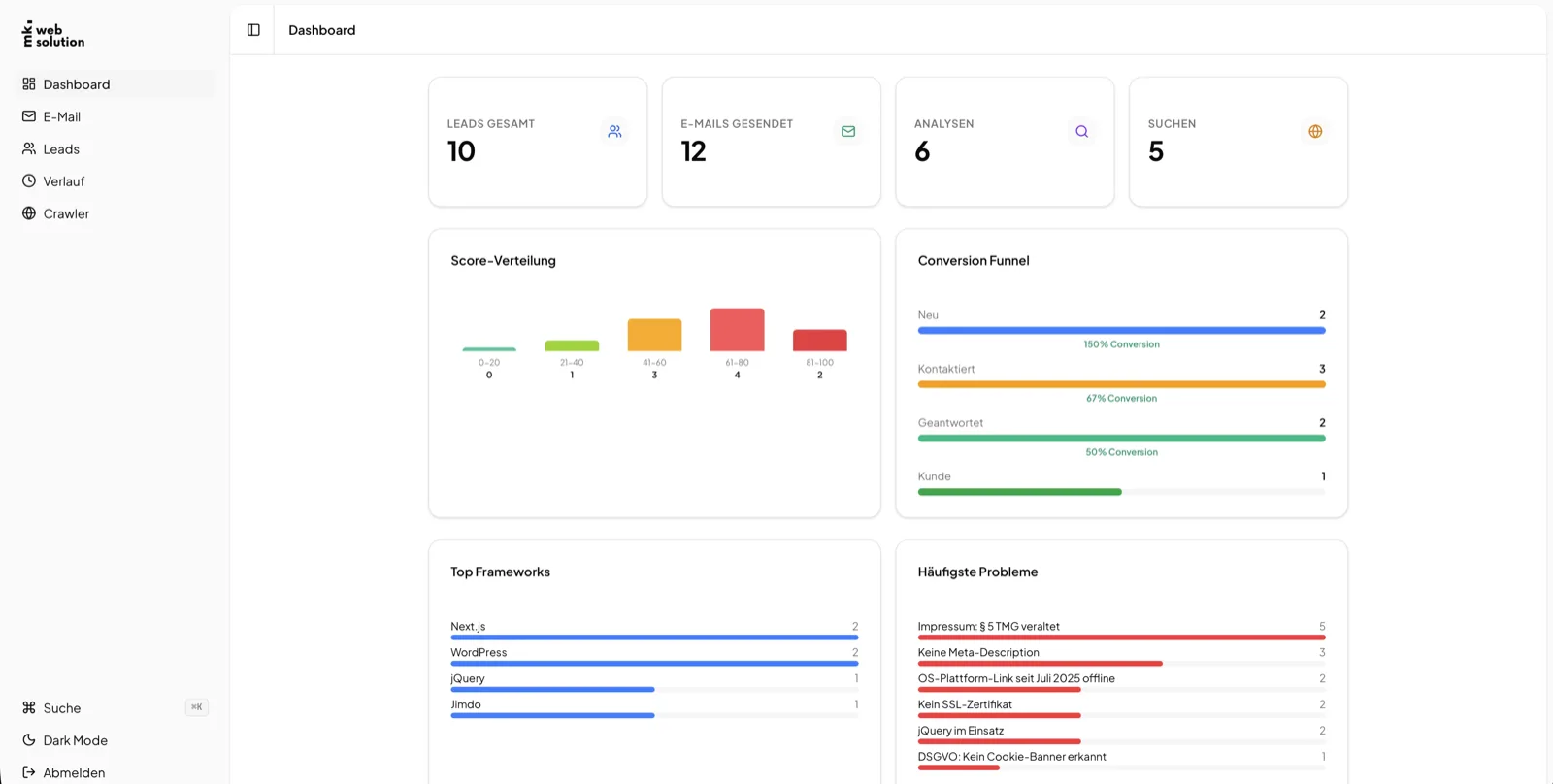The image size is (1553, 784).
Task: Select the WordPress framework row
Action: pyautogui.click(x=654, y=657)
